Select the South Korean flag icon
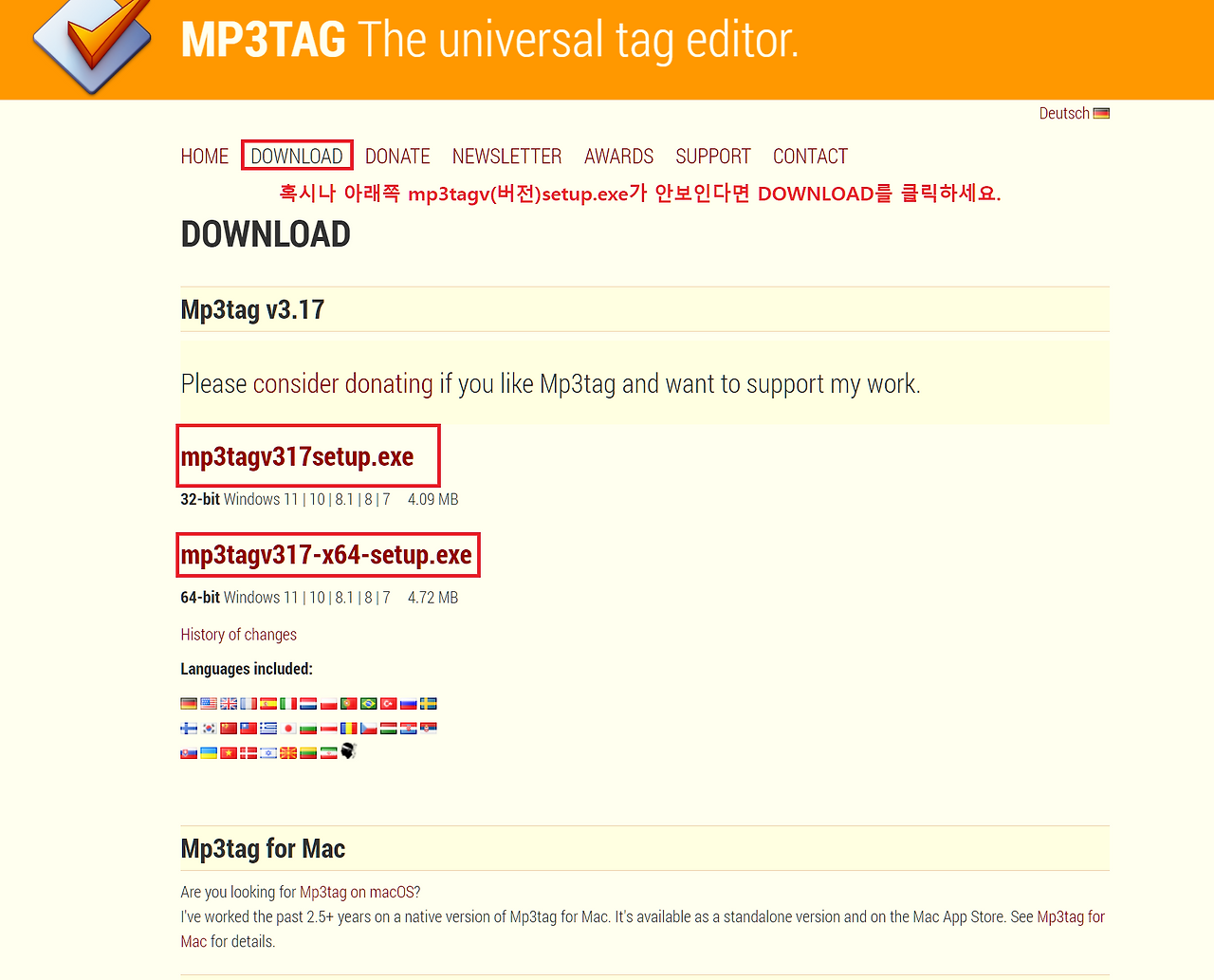Viewport: 1214px width, 980px height. coord(209,729)
